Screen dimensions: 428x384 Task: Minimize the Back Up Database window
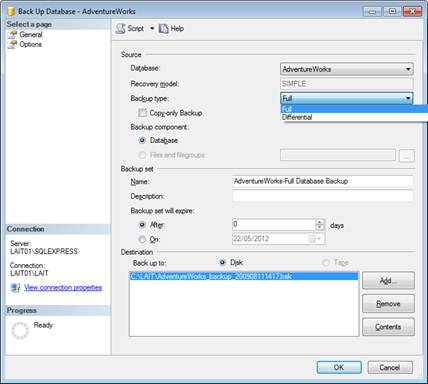tap(372, 12)
